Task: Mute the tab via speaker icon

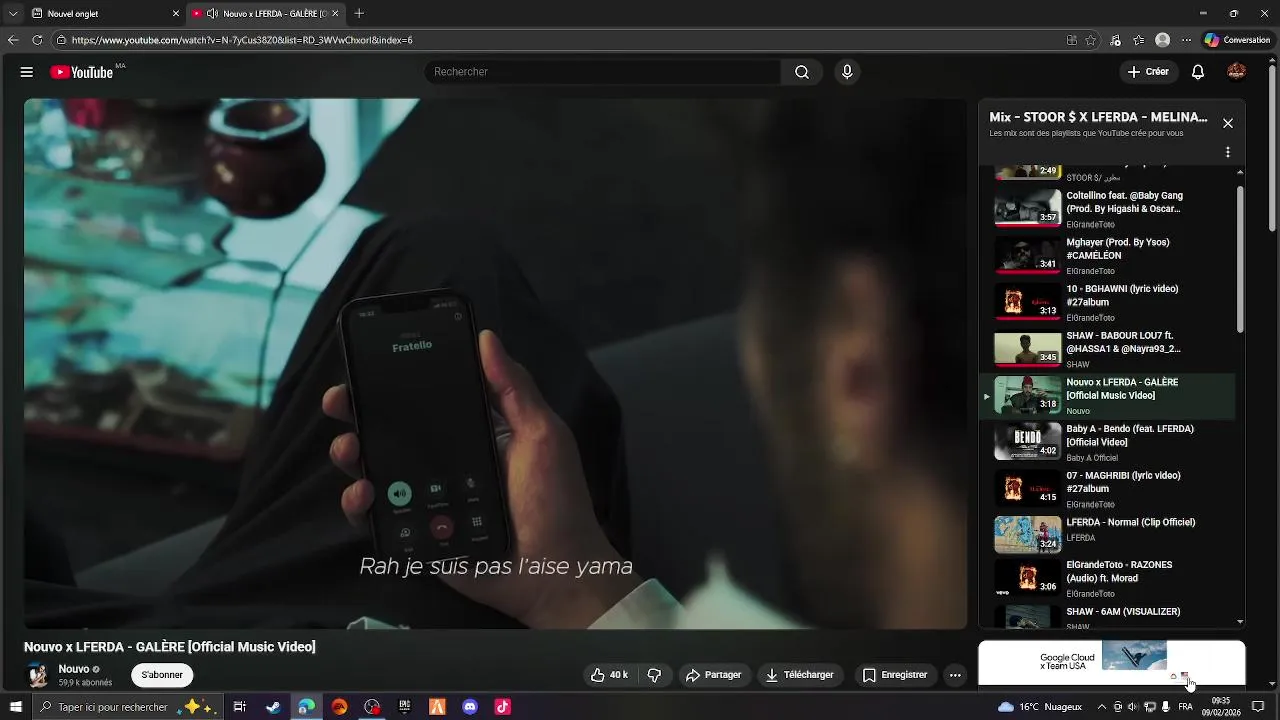Action: [212, 14]
